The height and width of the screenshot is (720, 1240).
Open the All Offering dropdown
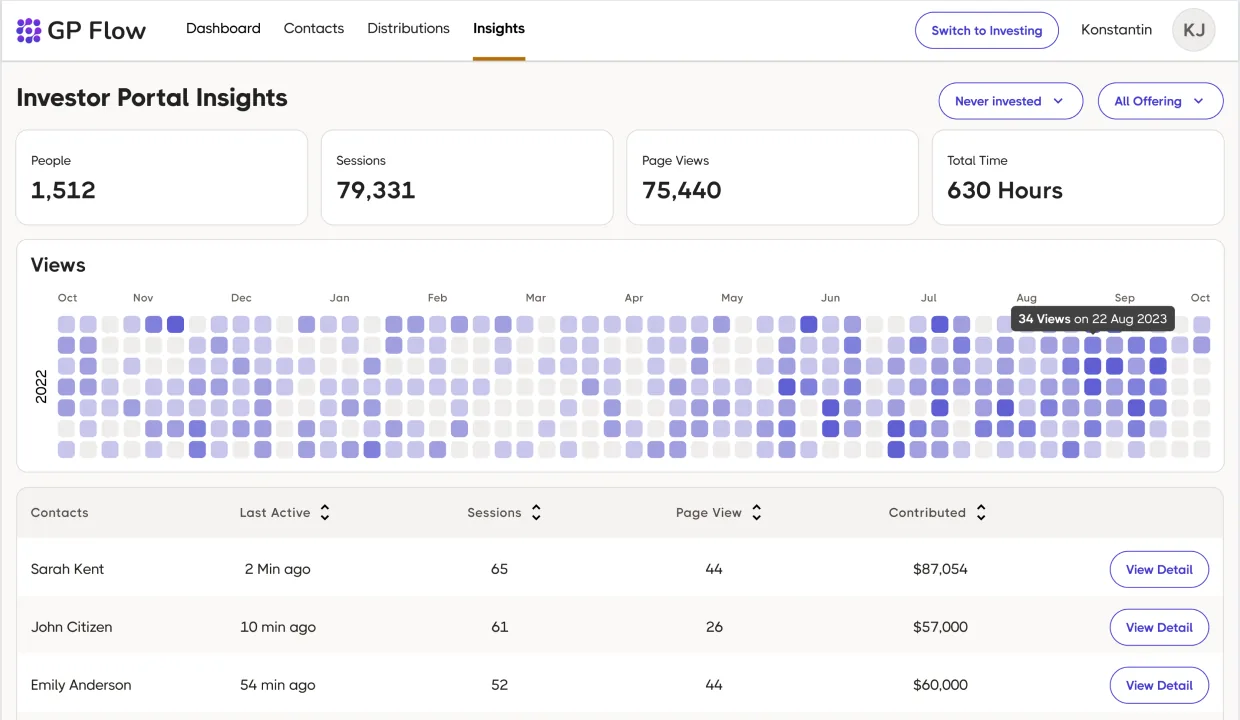click(1161, 101)
